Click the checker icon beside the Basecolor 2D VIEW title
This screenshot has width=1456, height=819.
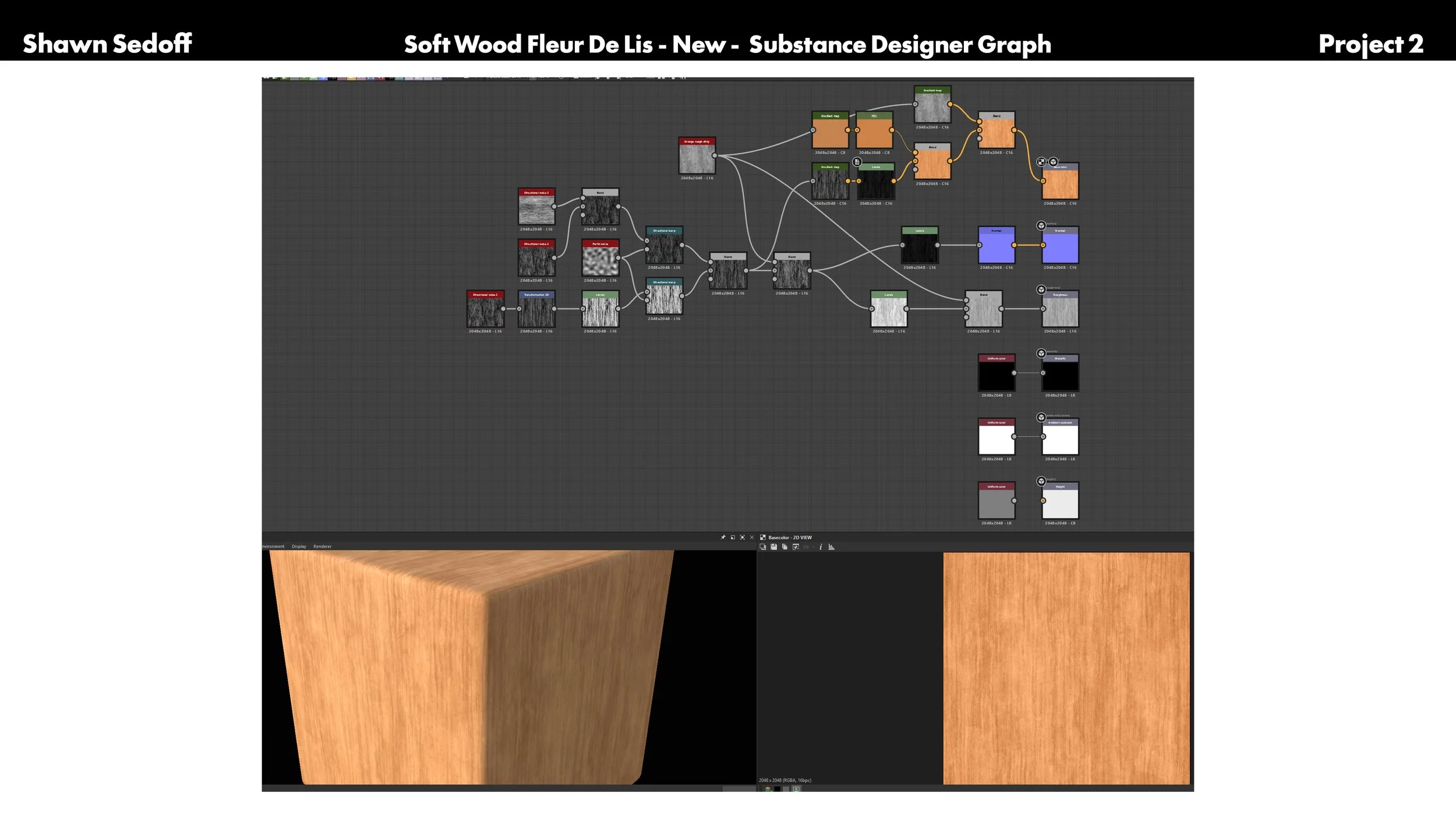pyautogui.click(x=763, y=538)
